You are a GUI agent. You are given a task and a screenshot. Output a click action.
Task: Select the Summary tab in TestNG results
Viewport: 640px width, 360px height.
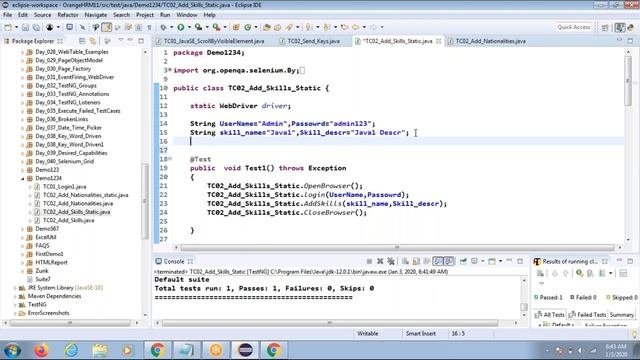[x=622, y=315]
